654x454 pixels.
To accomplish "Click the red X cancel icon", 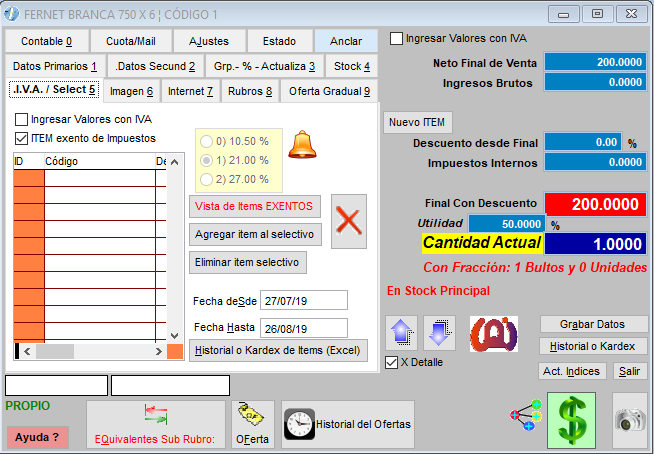I will [349, 221].
